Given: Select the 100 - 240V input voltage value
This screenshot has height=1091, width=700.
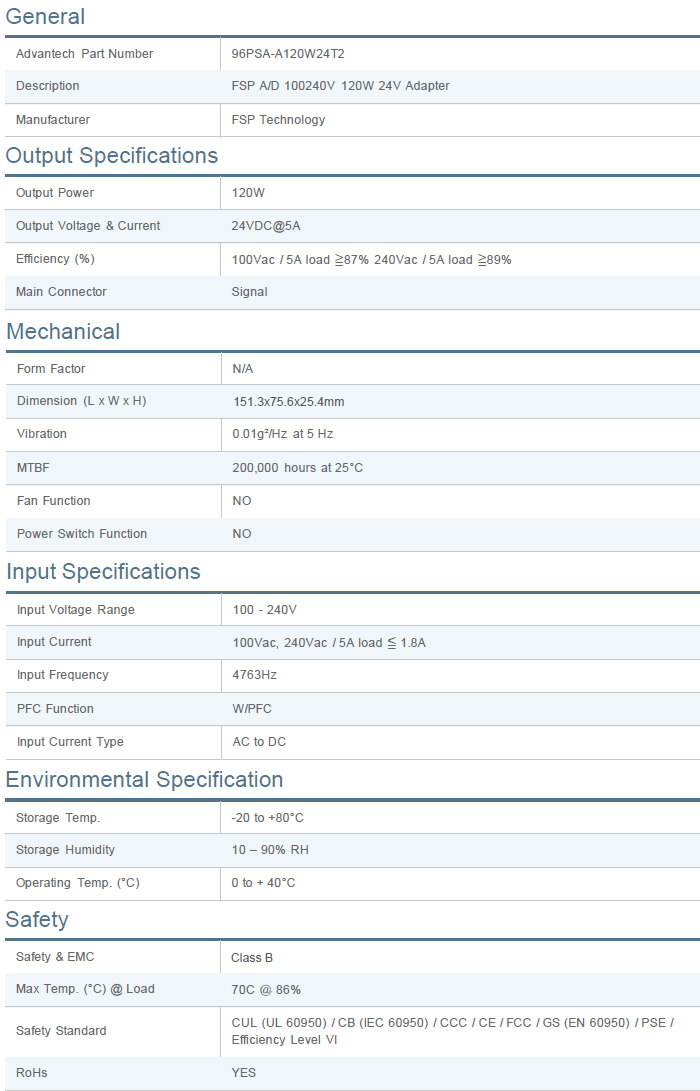Looking at the screenshot, I should coord(264,610).
